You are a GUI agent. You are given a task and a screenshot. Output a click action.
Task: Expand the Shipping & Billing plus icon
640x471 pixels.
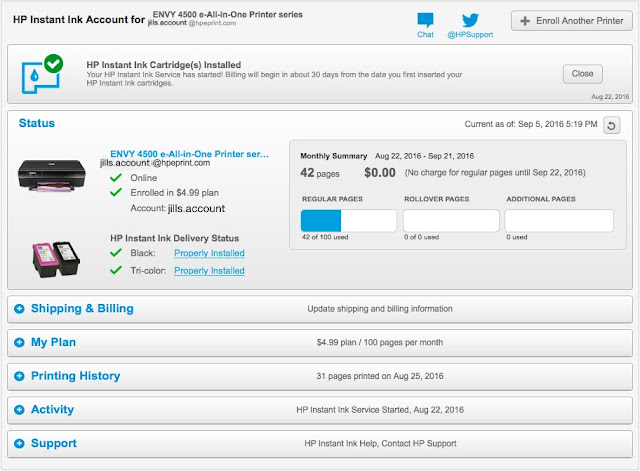point(19,309)
